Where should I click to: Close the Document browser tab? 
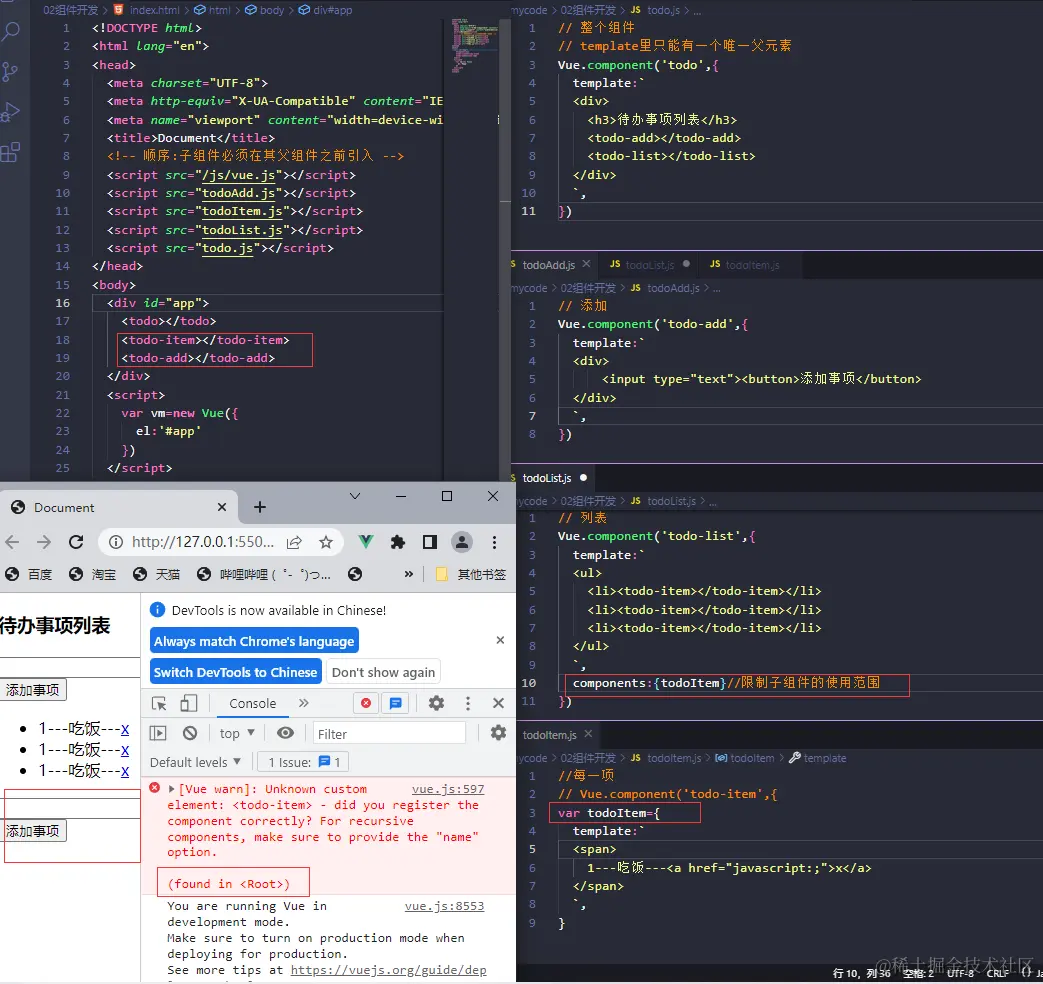click(x=222, y=507)
